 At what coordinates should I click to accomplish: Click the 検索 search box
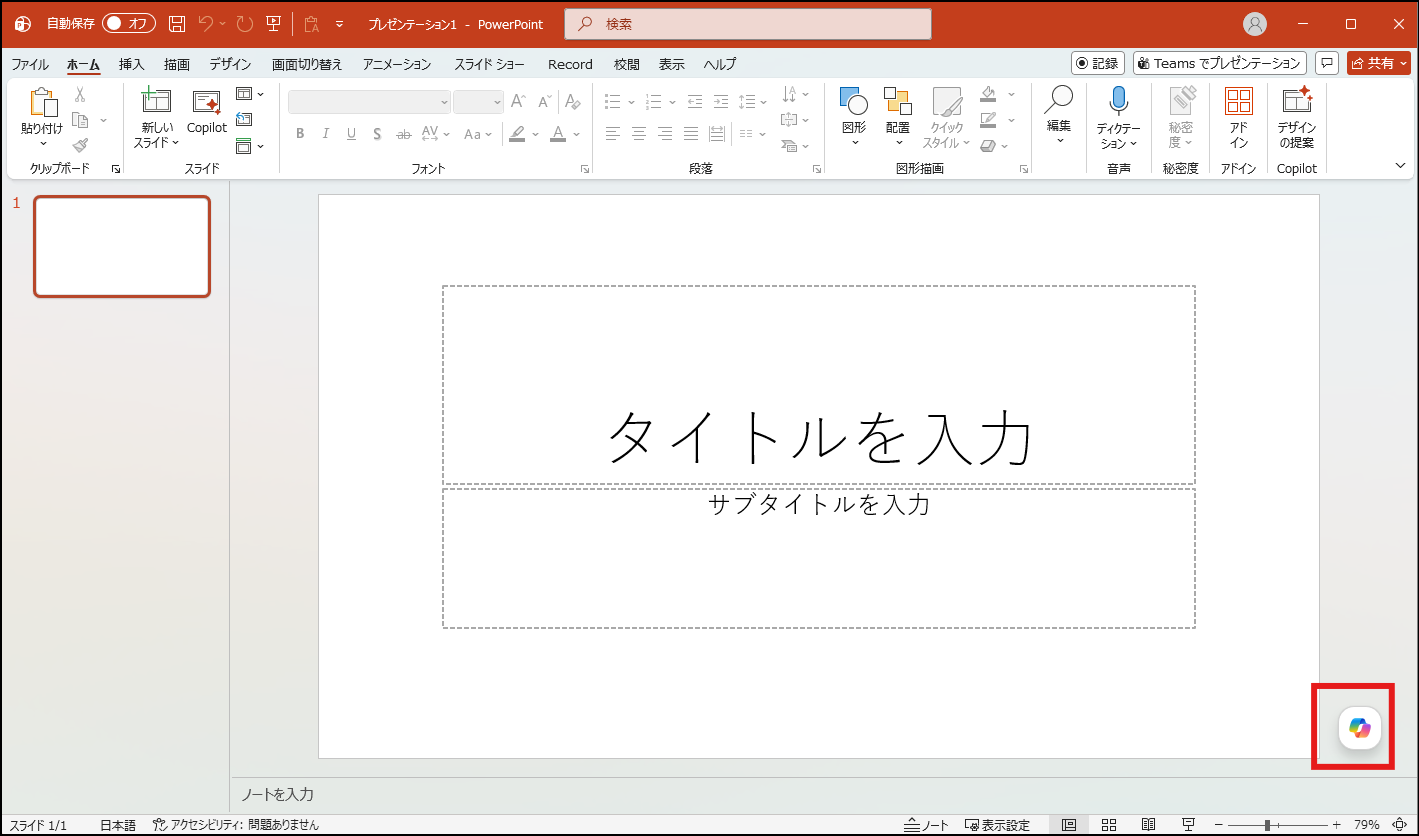pyautogui.click(x=748, y=24)
